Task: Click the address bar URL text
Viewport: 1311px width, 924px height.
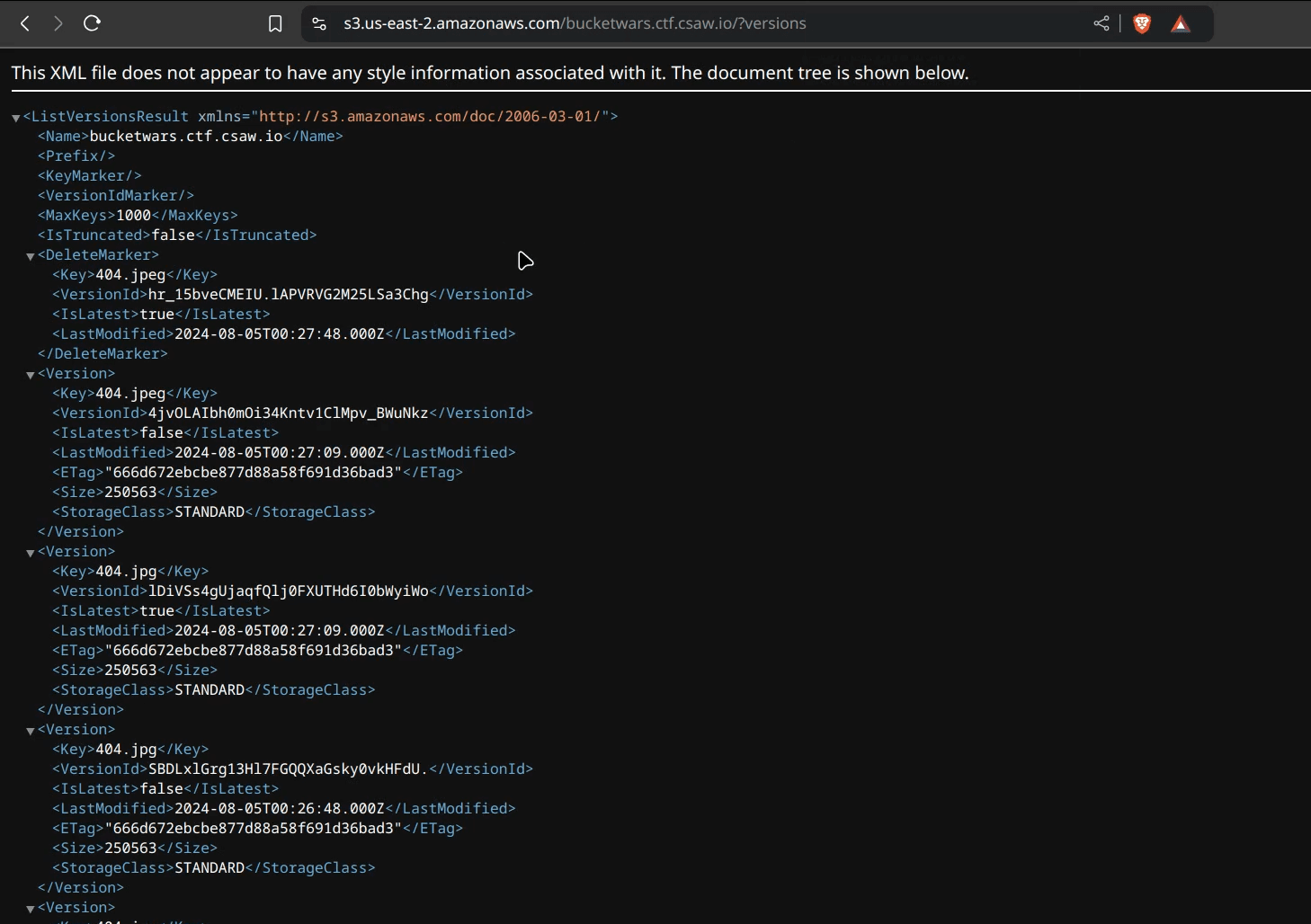Action: pos(575,24)
